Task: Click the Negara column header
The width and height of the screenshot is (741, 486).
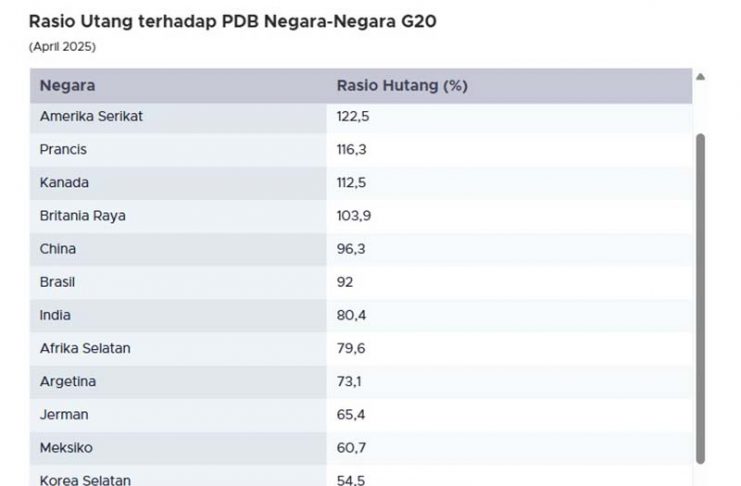Action: [x=68, y=86]
